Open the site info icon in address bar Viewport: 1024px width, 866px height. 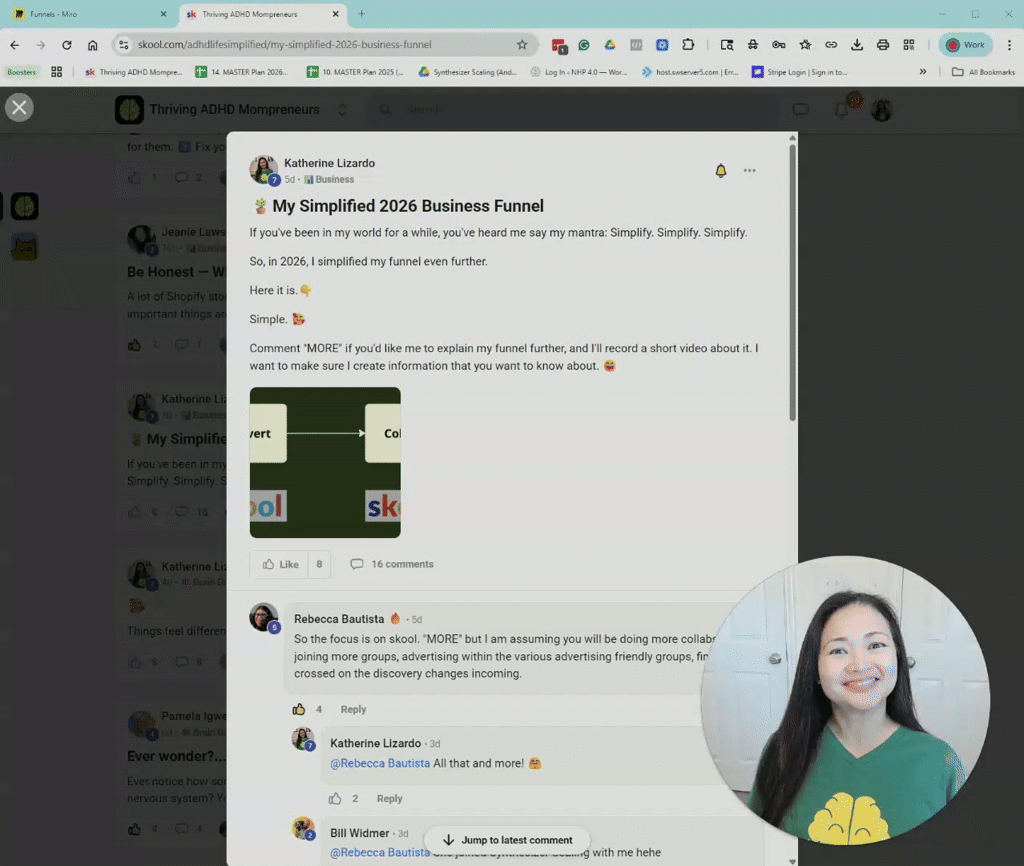coord(123,44)
